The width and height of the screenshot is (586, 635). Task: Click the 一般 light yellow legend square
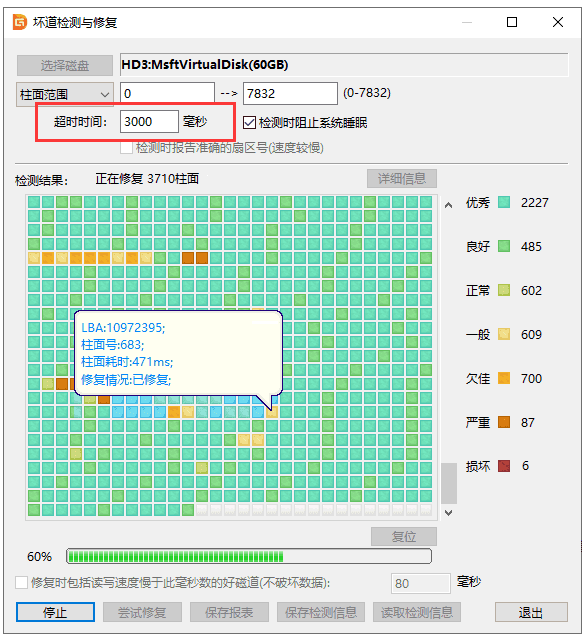[504, 334]
